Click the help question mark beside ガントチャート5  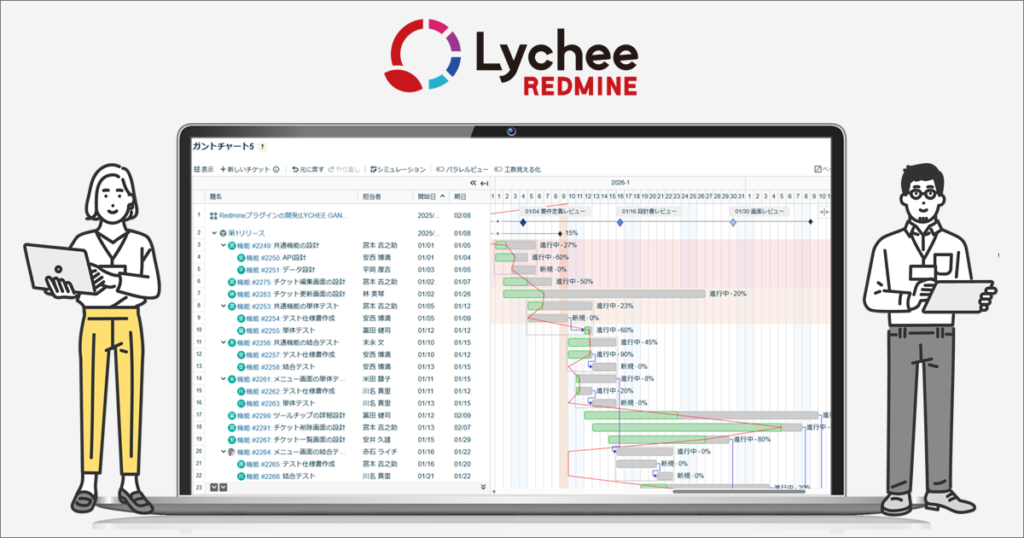click(263, 147)
